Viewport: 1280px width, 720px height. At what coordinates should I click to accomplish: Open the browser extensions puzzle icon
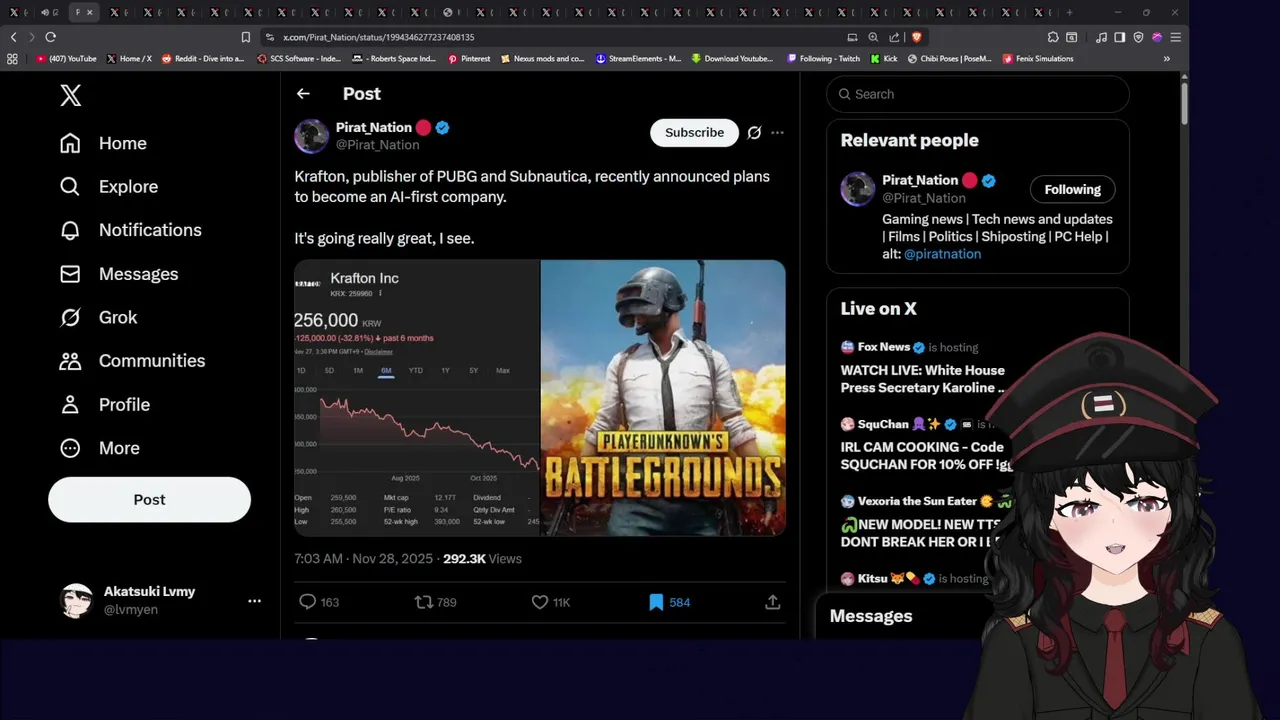[1053, 37]
